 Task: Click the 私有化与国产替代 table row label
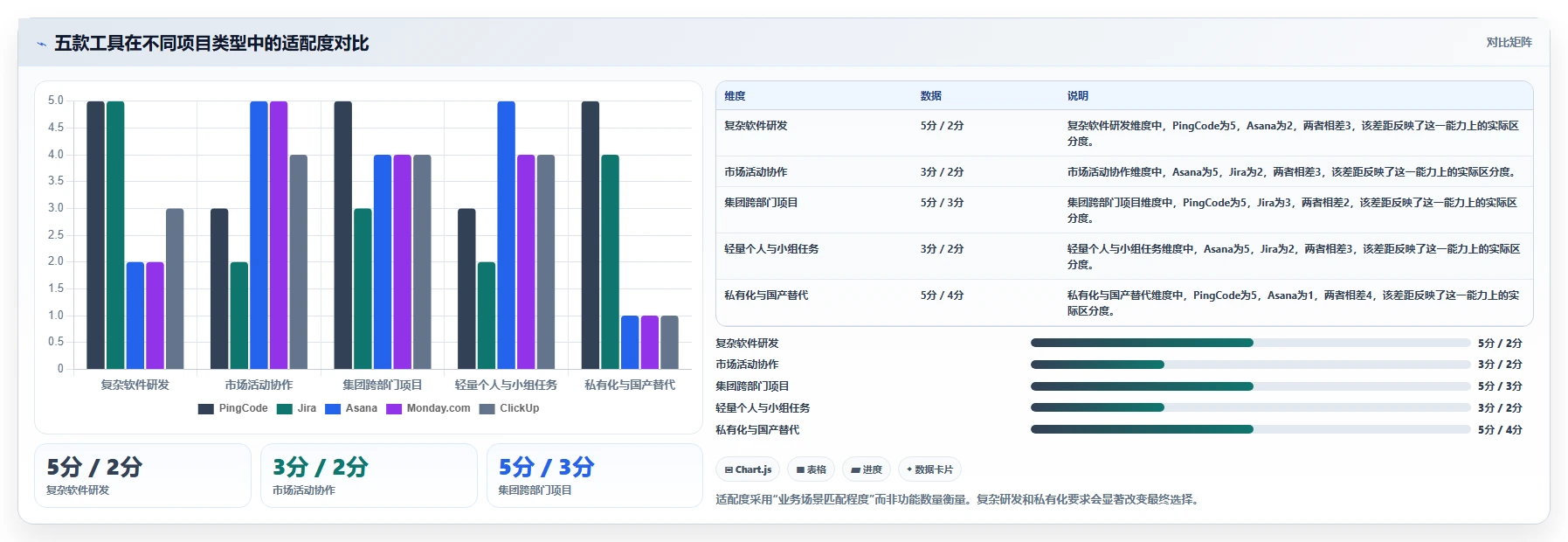[x=766, y=295]
